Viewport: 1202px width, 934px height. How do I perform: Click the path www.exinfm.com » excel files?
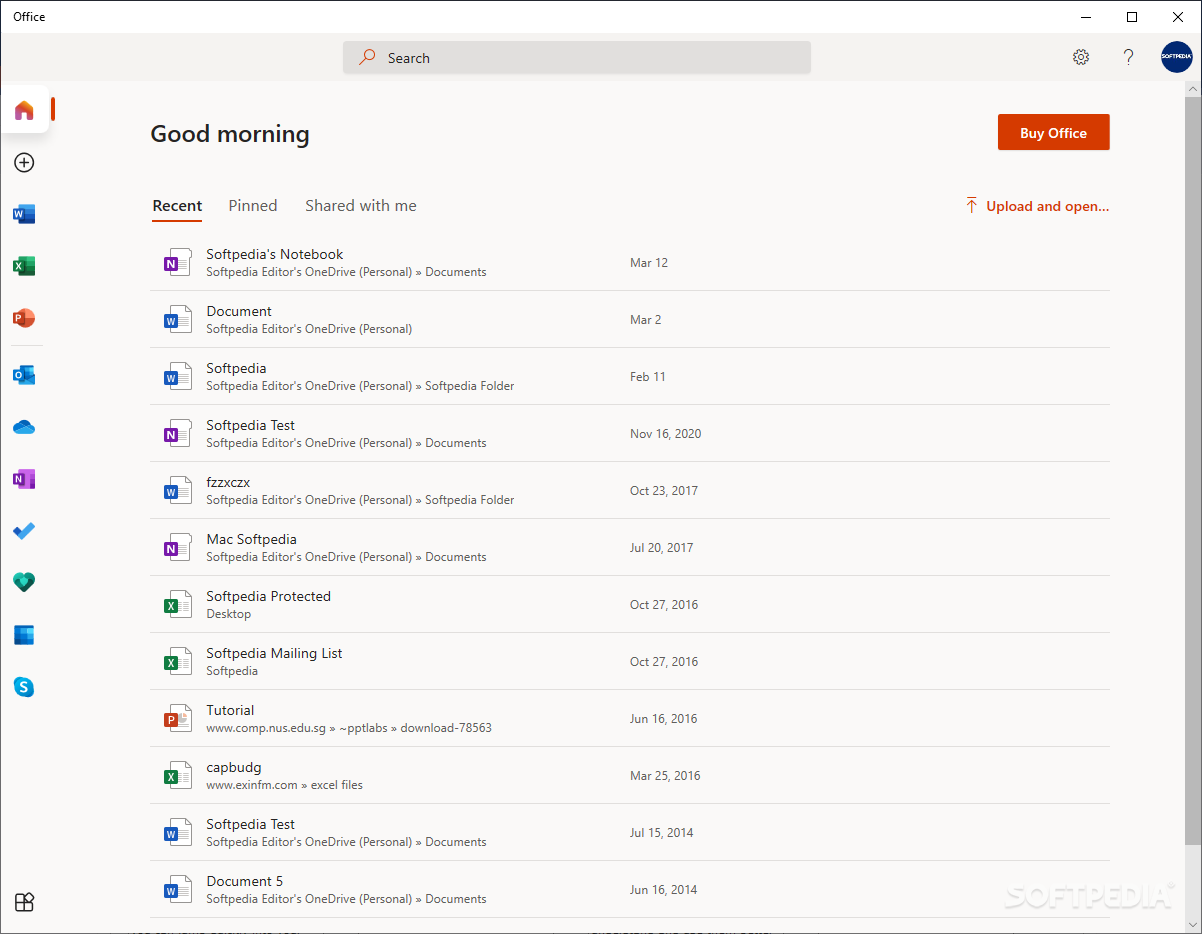(285, 785)
